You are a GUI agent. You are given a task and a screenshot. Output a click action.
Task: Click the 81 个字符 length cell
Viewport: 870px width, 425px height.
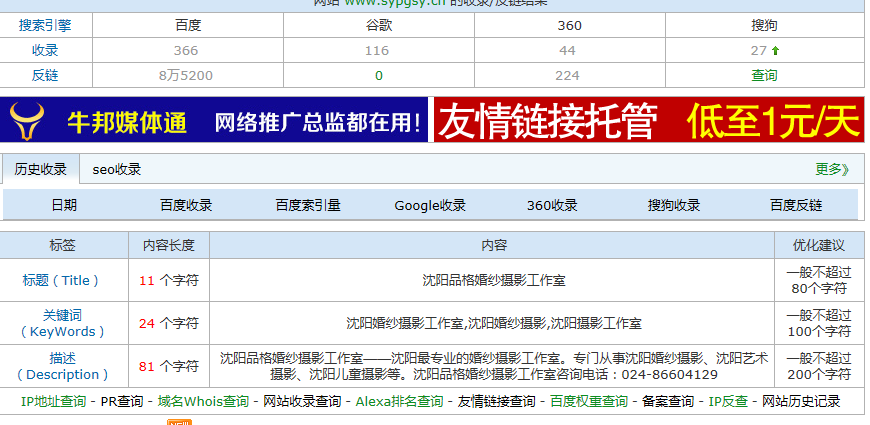[169, 366]
